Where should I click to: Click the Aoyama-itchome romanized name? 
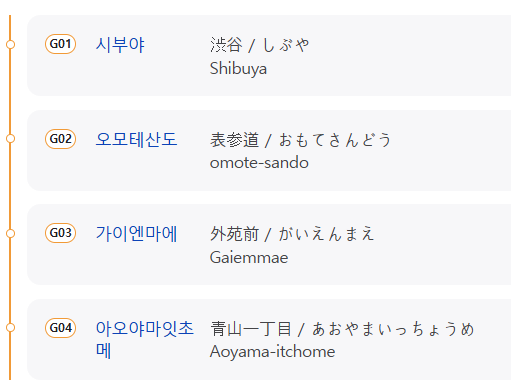tap(273, 352)
